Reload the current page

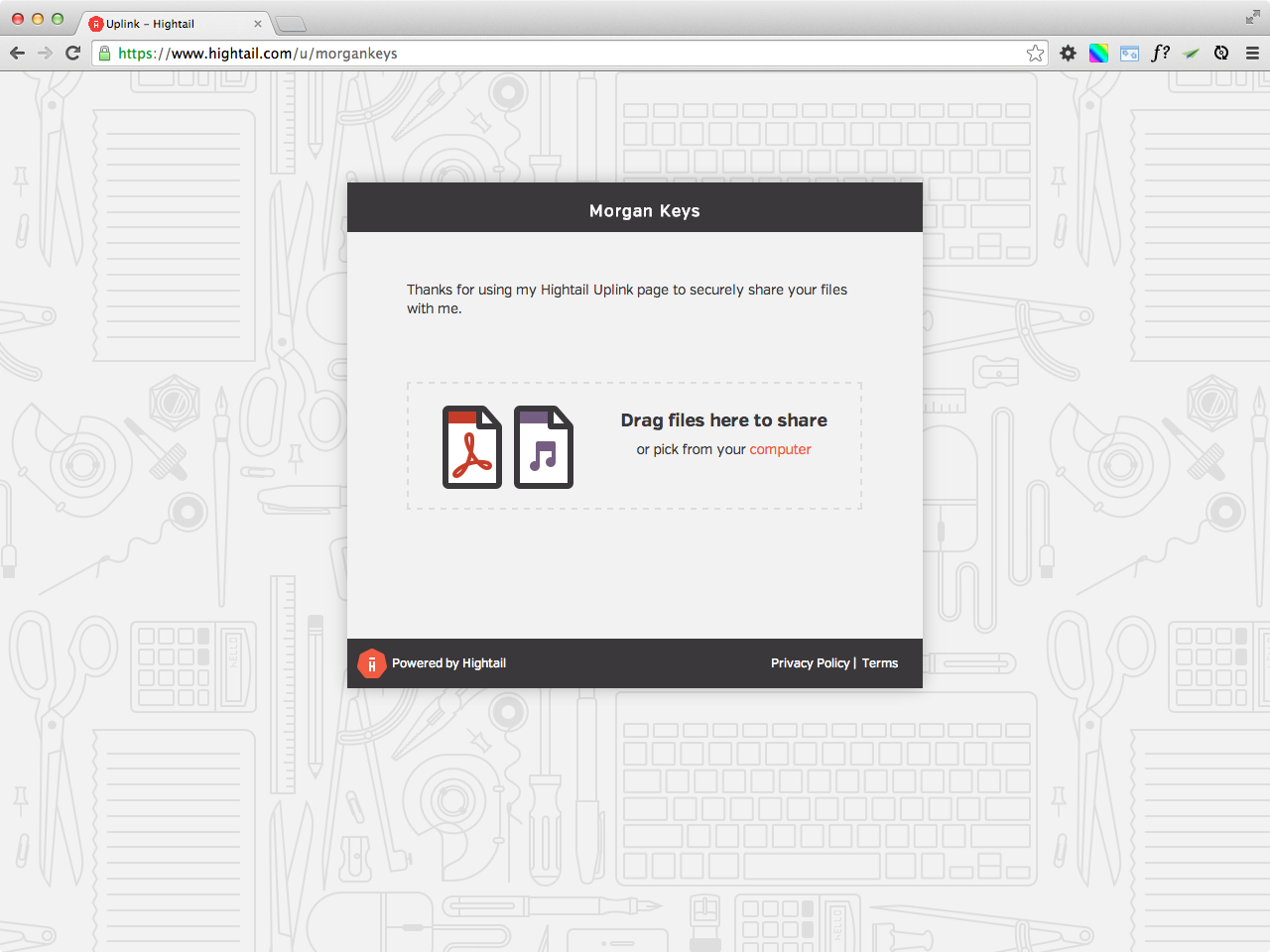(x=72, y=54)
